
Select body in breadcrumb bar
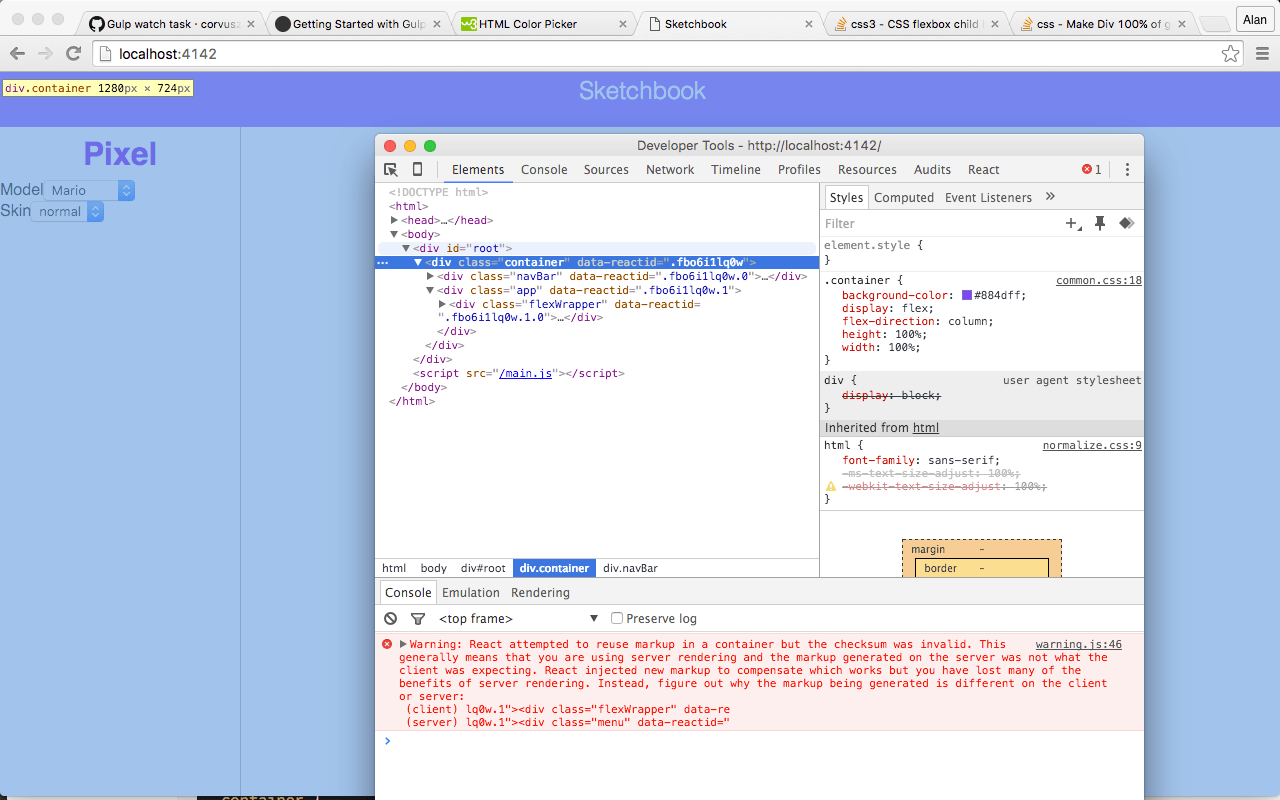[434, 568]
